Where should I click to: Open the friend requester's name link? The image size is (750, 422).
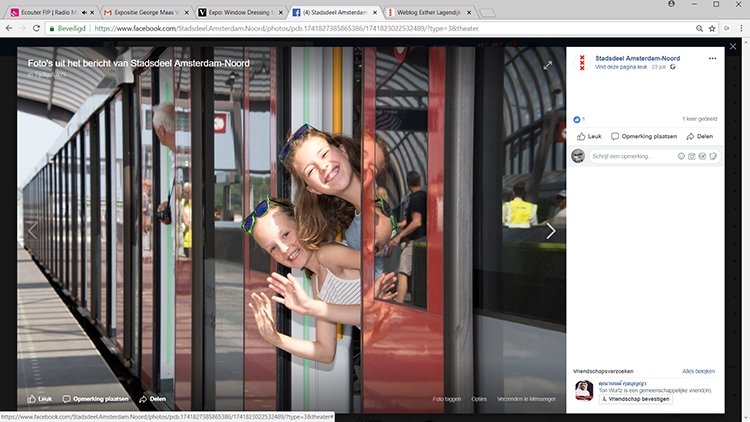pos(622,384)
